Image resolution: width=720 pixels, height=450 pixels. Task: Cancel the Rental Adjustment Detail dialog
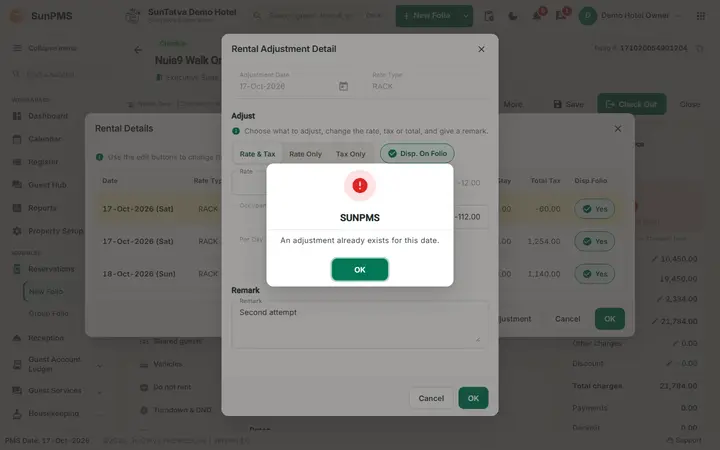click(x=431, y=398)
